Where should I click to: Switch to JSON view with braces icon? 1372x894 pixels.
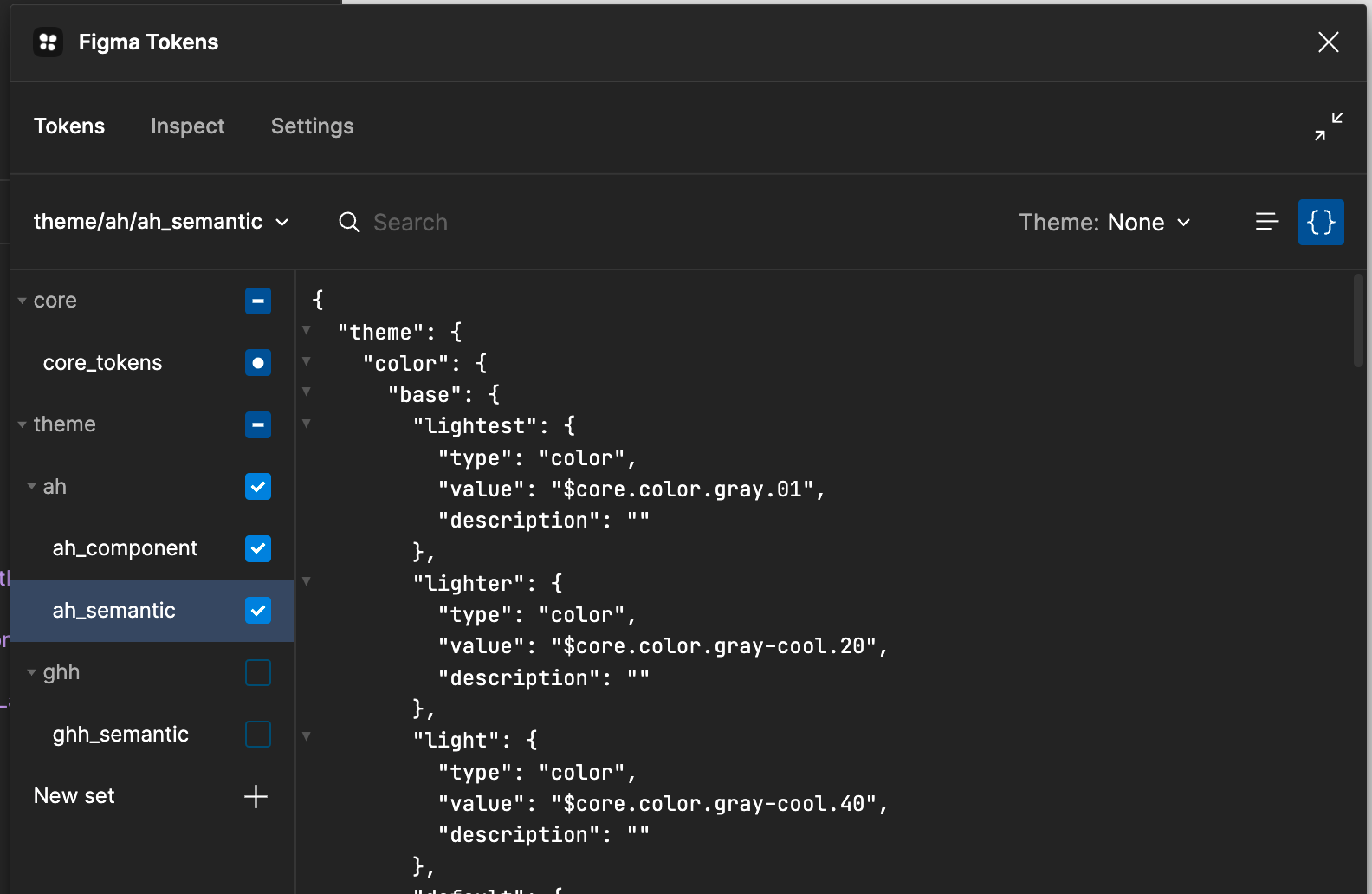pos(1321,223)
